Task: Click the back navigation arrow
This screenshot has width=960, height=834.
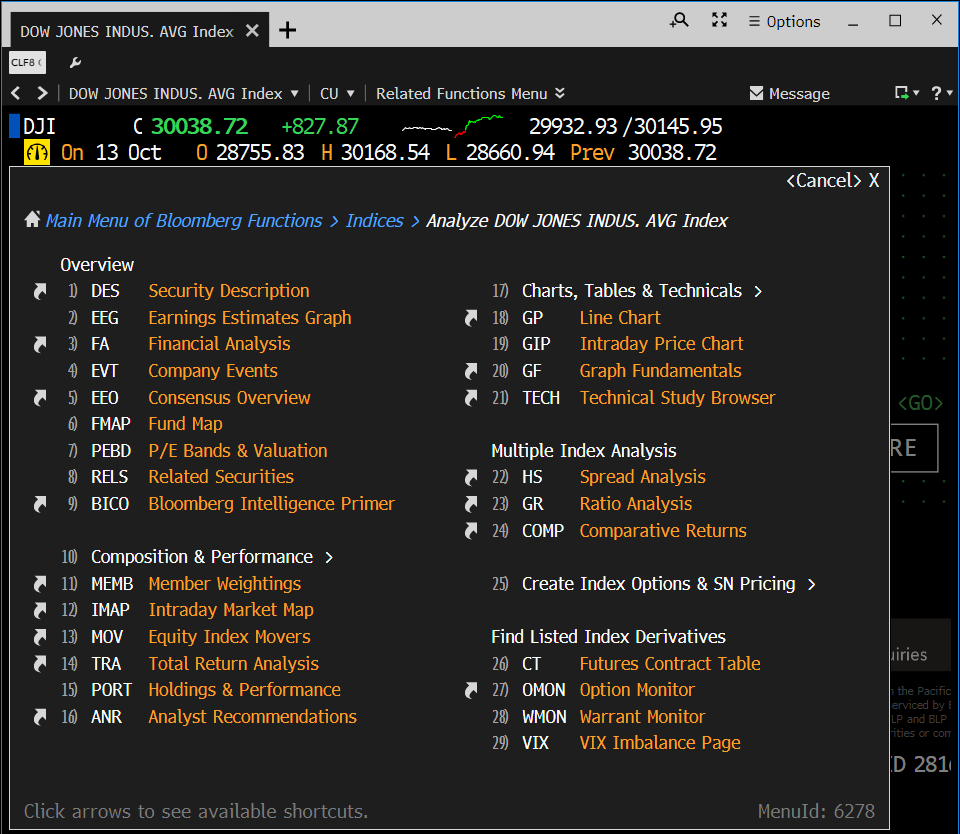Action: tap(15, 93)
